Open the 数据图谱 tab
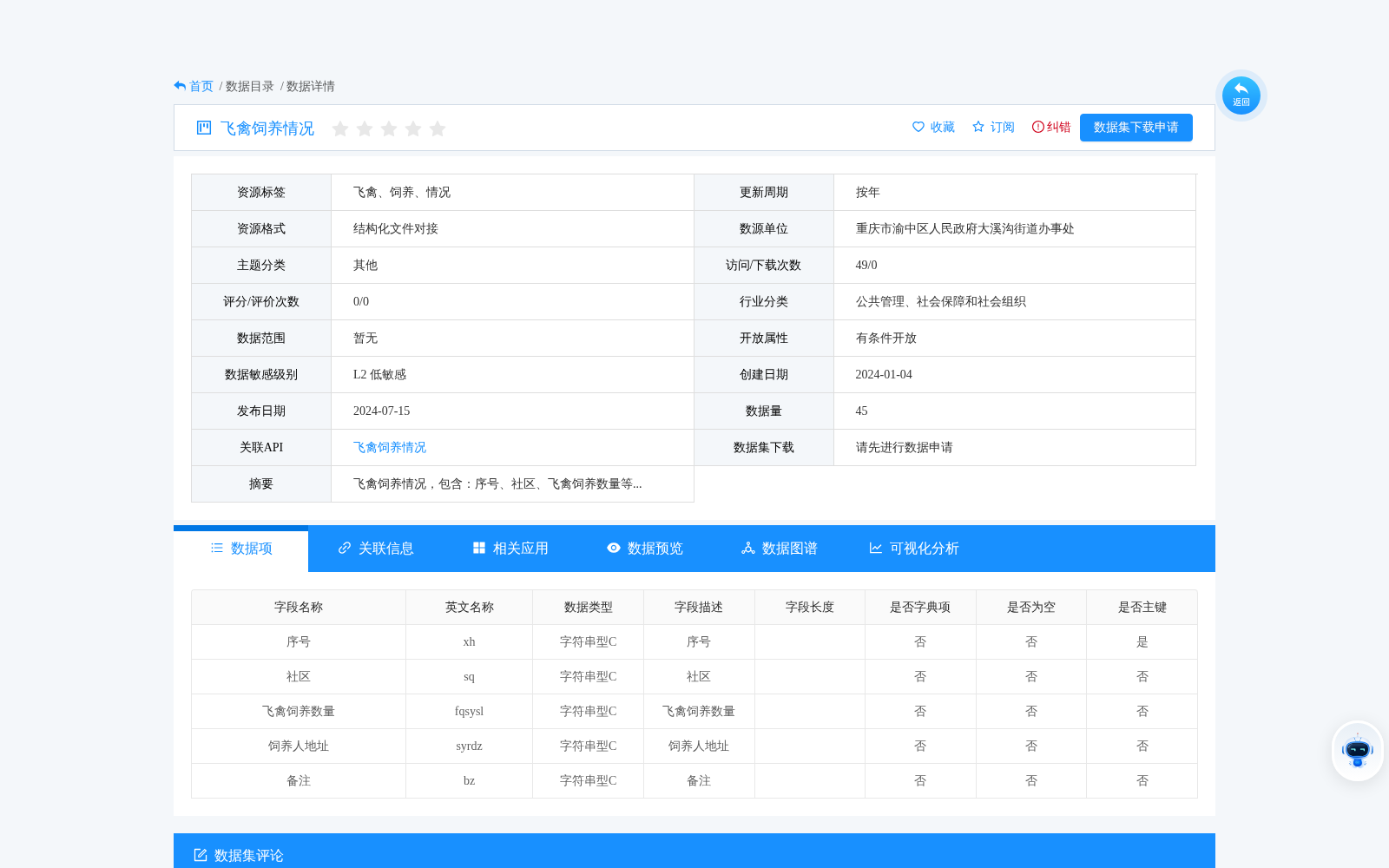 779,549
